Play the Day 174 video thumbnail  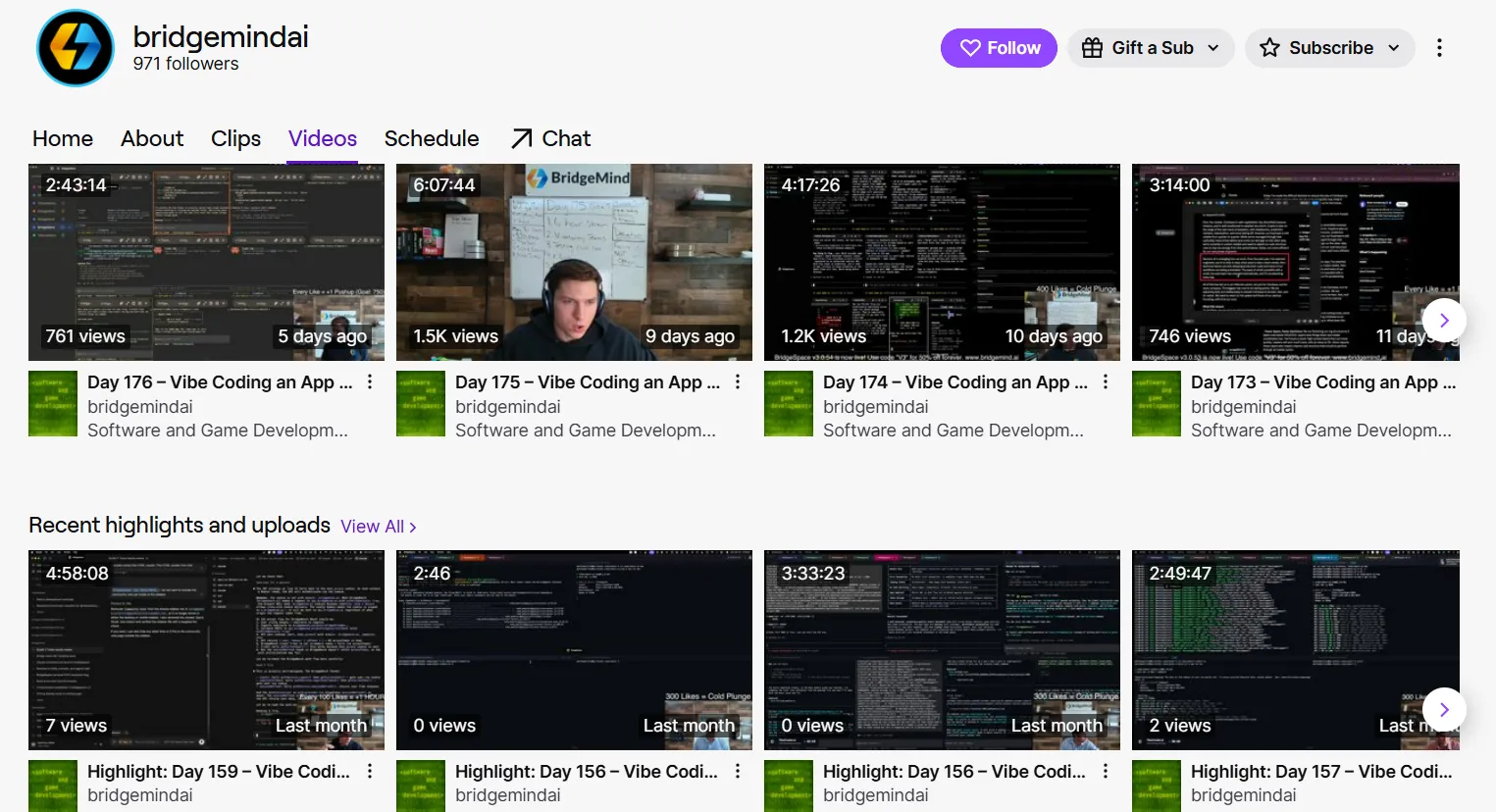pos(942,262)
